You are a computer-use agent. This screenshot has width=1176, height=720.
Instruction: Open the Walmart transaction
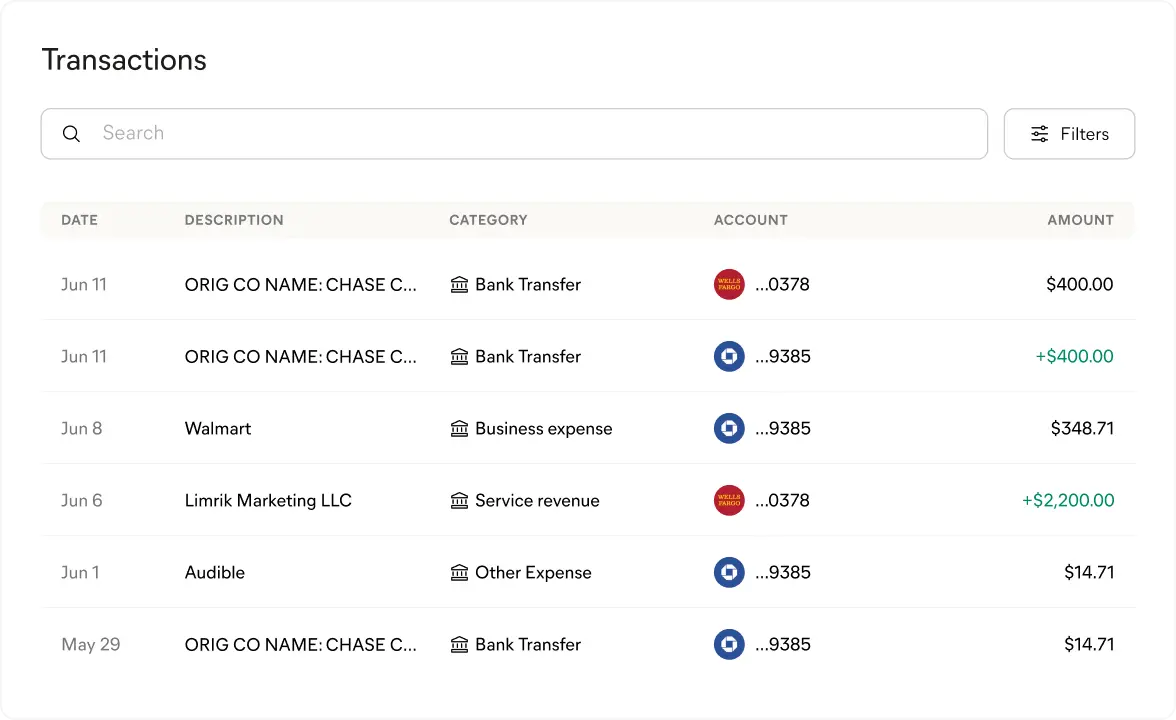pyautogui.click(x=218, y=429)
